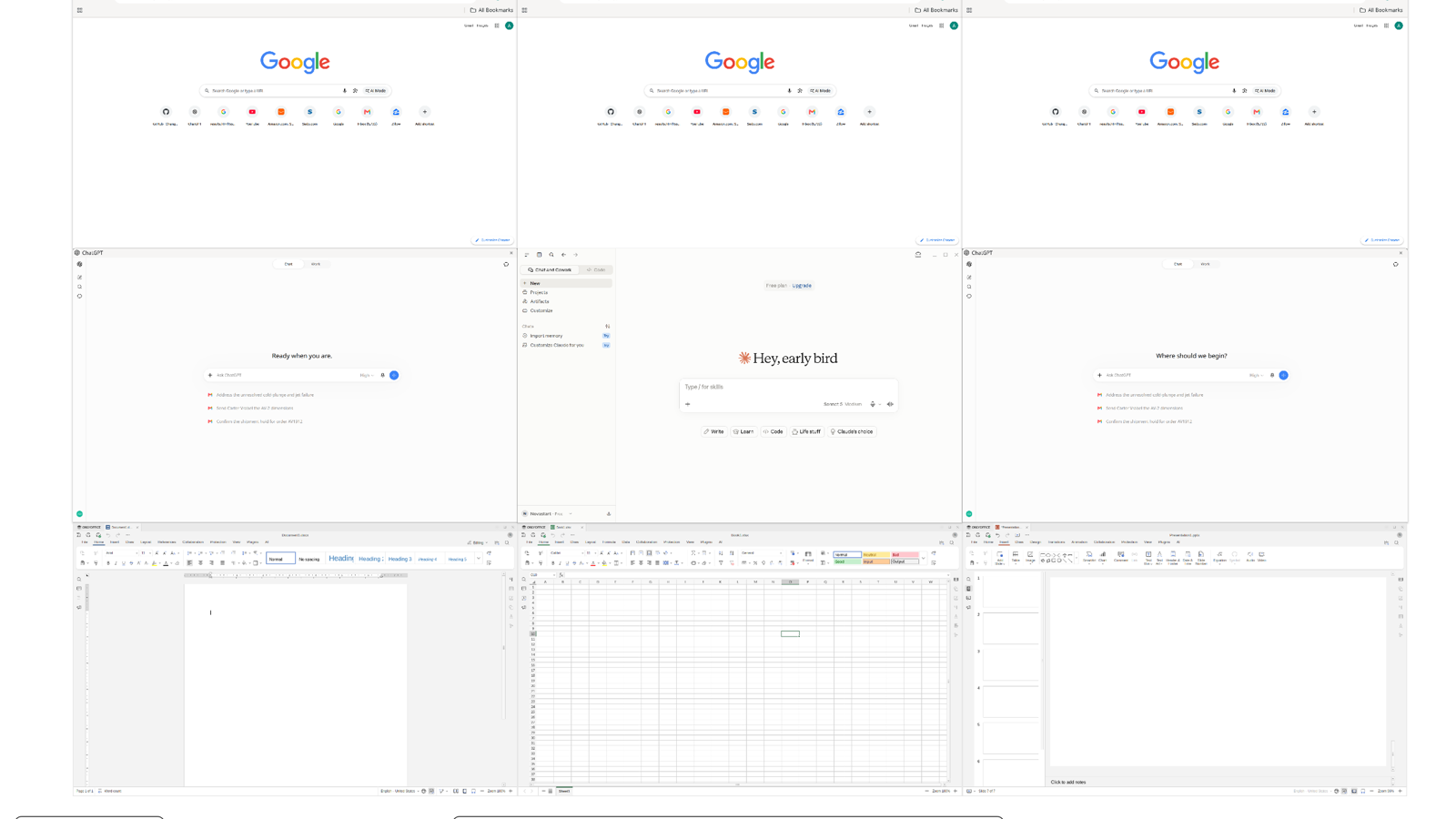1456x819 pixels.
Task: Open the YouTube shortcut in the left Chrome window
Action: (x=252, y=112)
